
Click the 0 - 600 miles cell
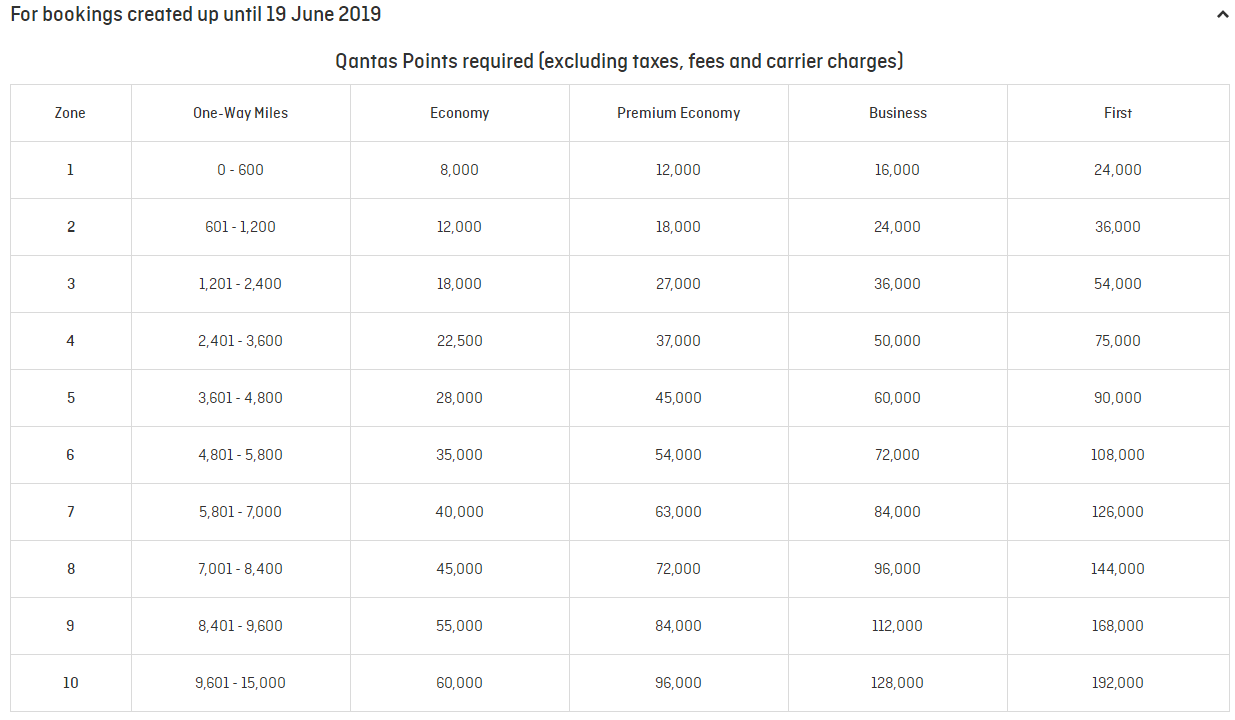tap(240, 170)
